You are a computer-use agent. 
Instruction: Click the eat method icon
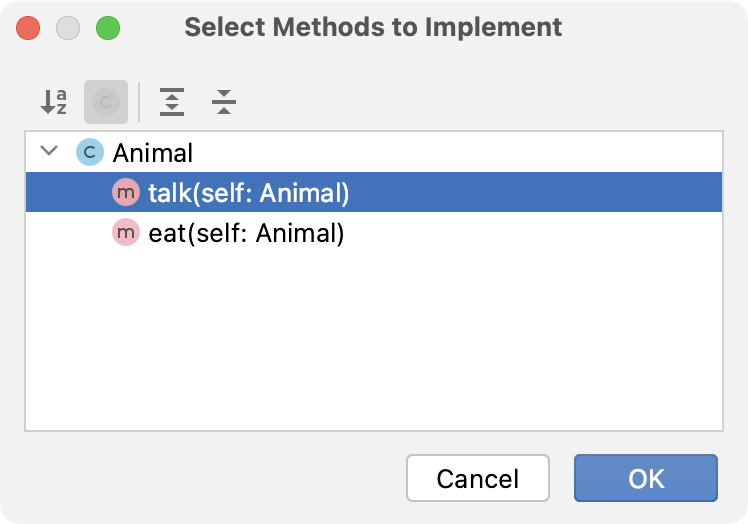point(126,234)
